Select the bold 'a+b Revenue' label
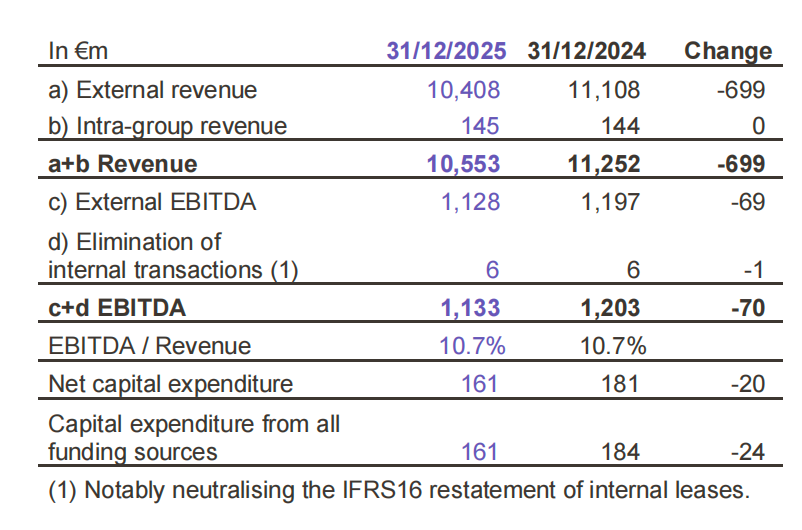Screen dimensions: 802x530 pos(123,164)
